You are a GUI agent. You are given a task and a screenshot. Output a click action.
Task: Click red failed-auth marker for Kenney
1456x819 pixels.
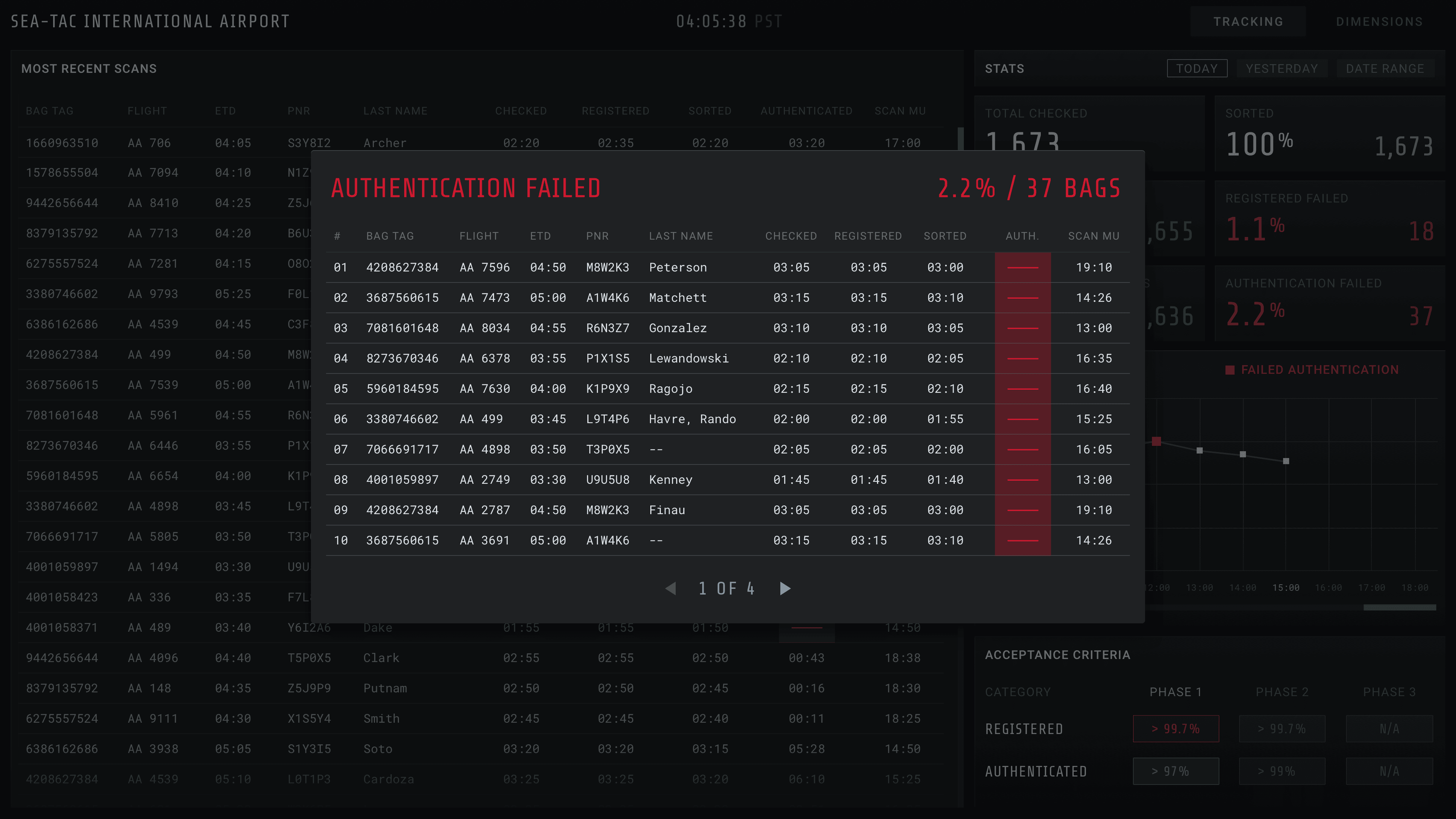(1023, 480)
